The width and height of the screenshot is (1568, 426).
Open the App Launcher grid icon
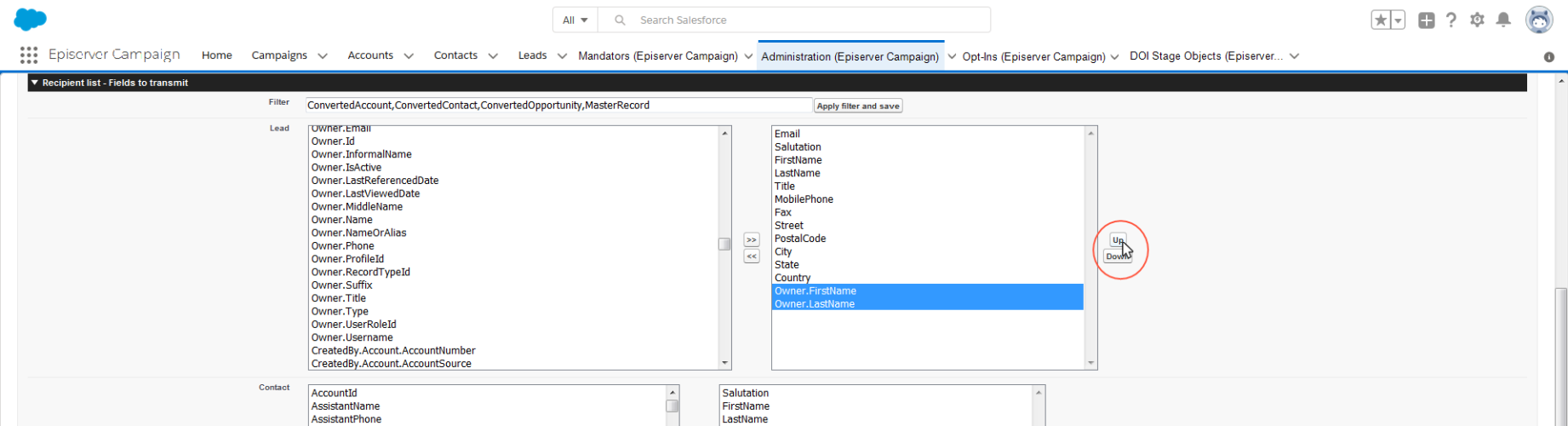click(29, 55)
